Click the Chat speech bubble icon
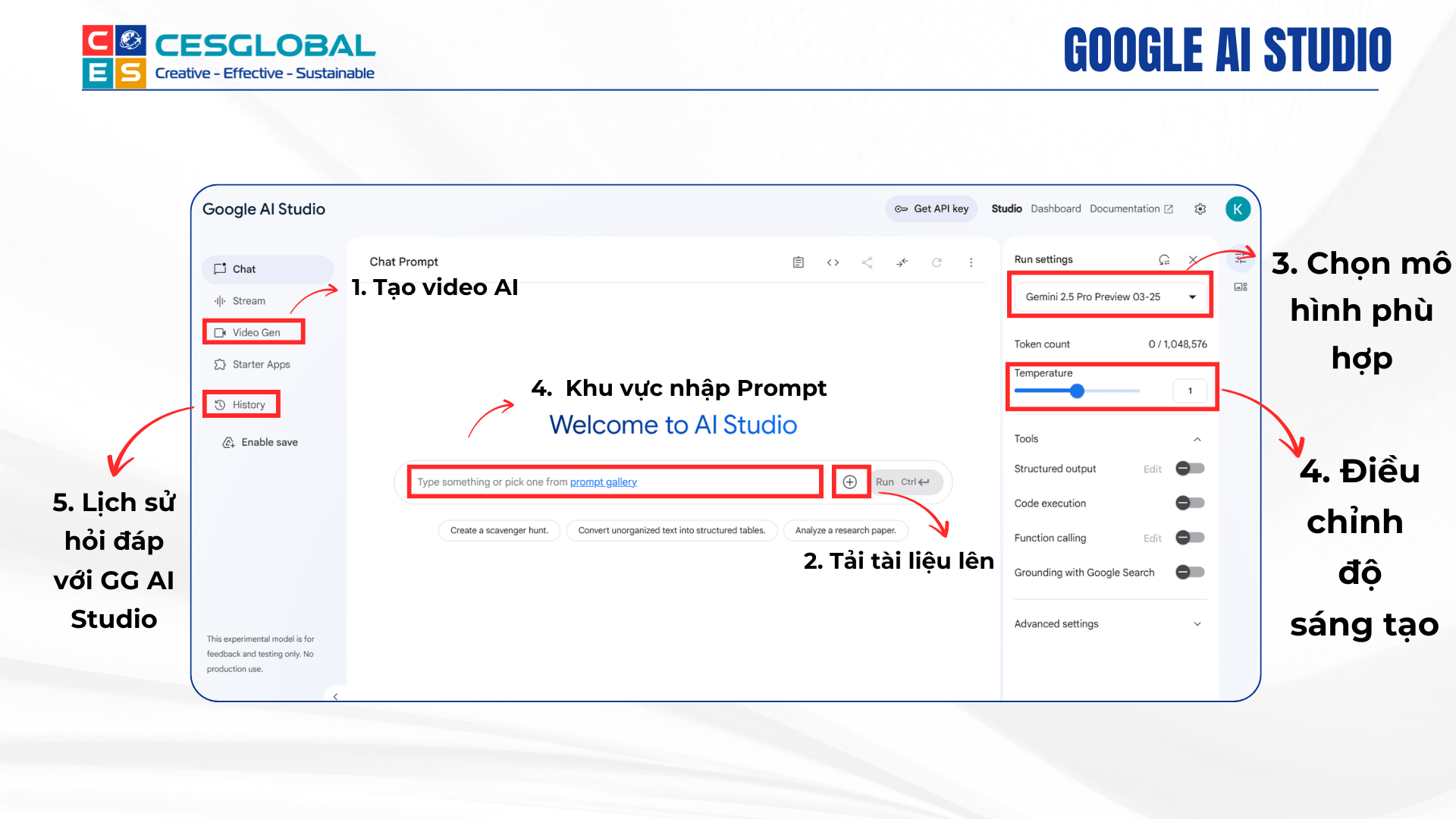This screenshot has width=1456, height=819. (x=220, y=269)
